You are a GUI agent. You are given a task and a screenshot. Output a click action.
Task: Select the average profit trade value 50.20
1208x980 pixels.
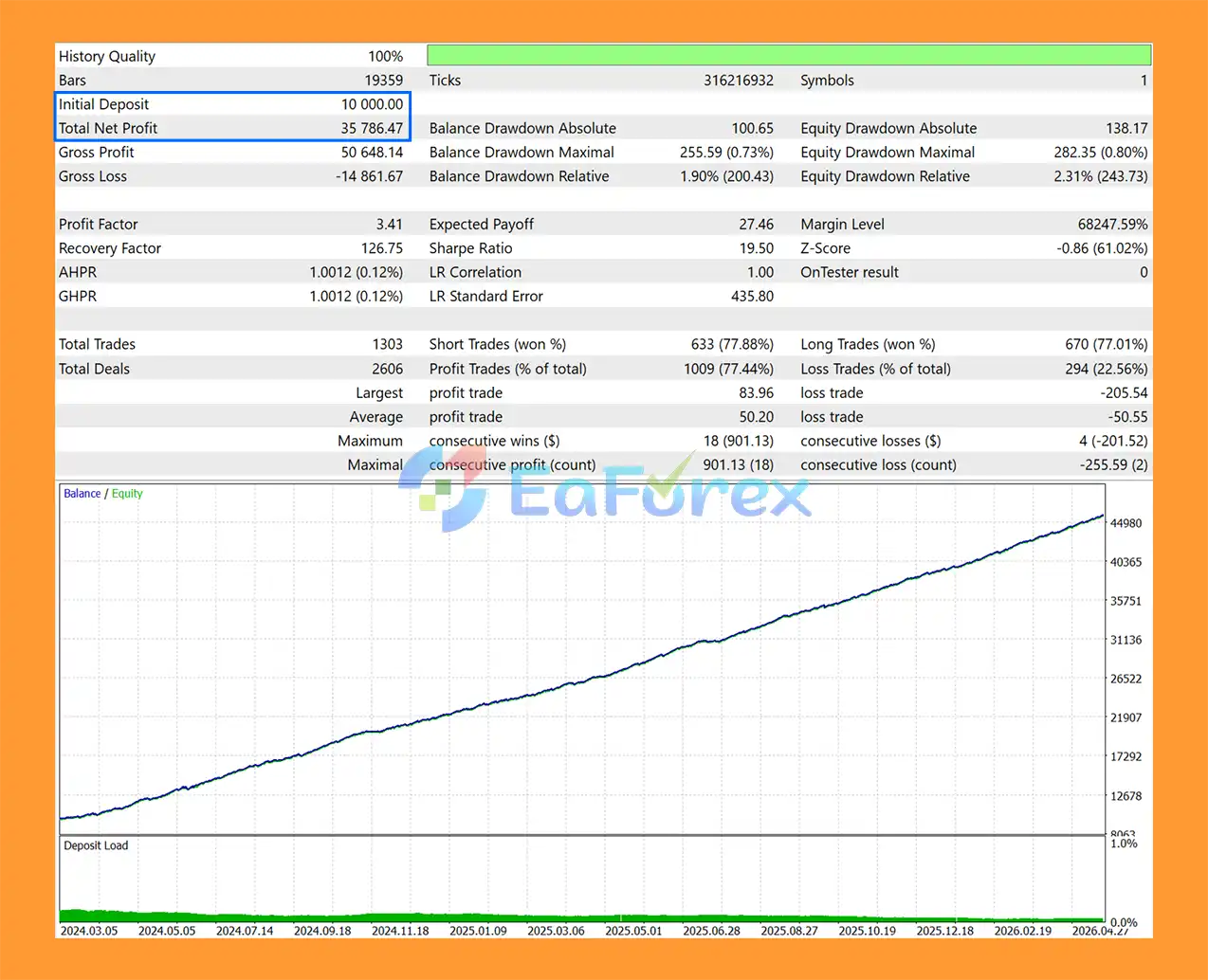(x=757, y=417)
